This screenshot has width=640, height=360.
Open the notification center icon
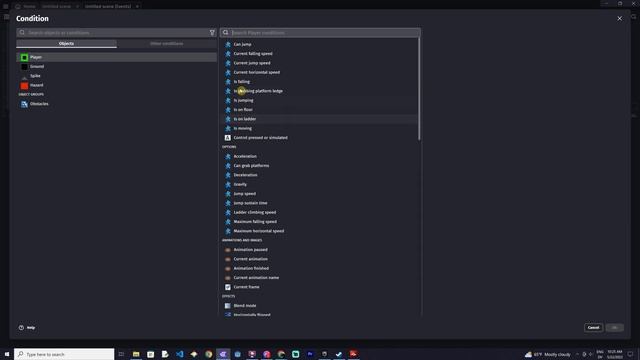[x=631, y=354]
